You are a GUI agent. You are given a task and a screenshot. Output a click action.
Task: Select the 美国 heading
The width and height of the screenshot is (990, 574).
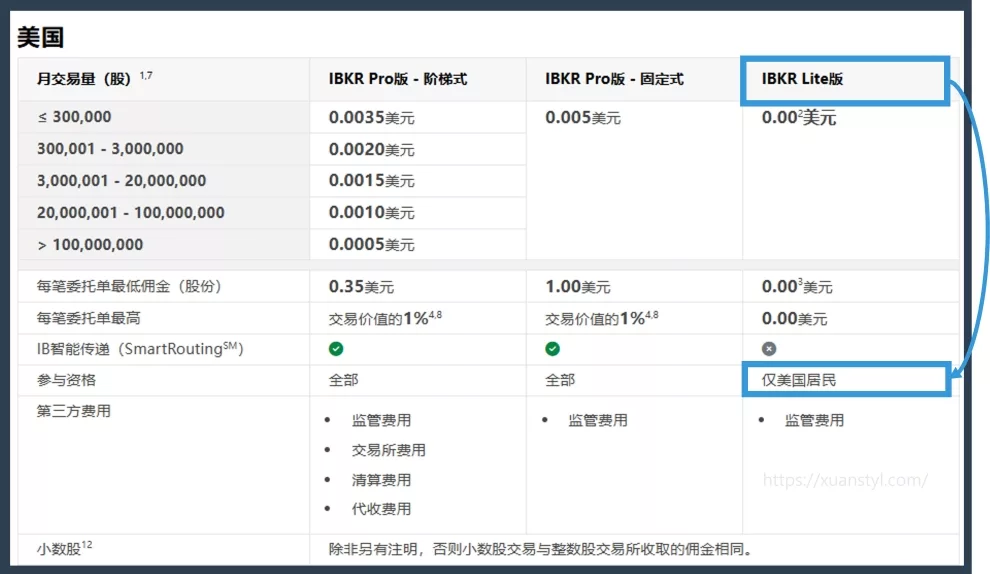40,37
